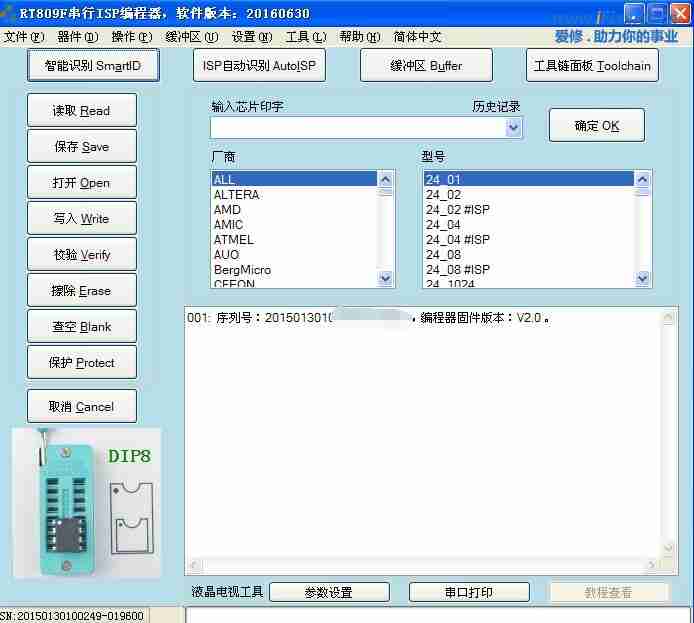Open the 文件(F) File menu
Image resolution: width=694 pixels, height=623 pixels.
click(24, 37)
